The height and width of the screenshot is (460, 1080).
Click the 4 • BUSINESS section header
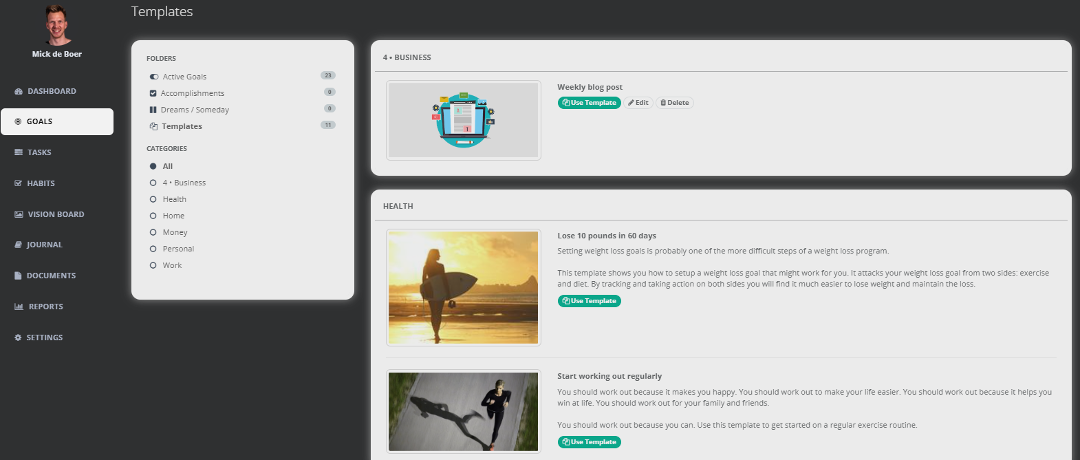(x=407, y=58)
